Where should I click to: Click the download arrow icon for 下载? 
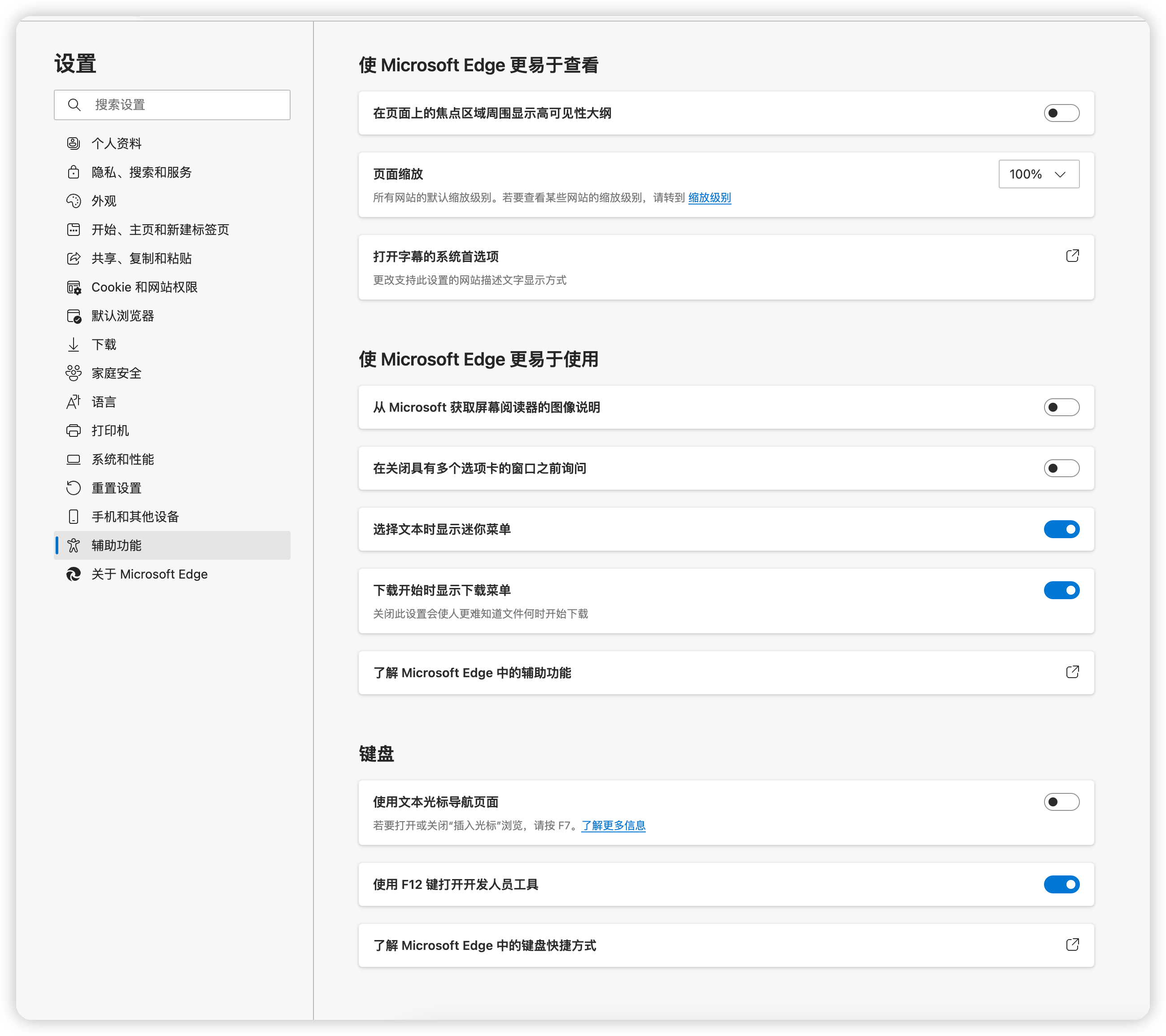(x=74, y=344)
